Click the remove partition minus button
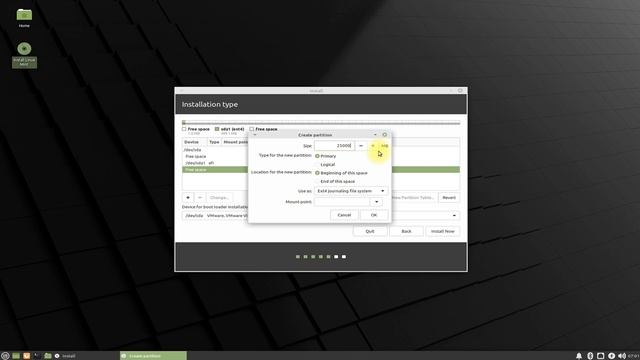Viewport: 640px width, 360px height. [200, 198]
